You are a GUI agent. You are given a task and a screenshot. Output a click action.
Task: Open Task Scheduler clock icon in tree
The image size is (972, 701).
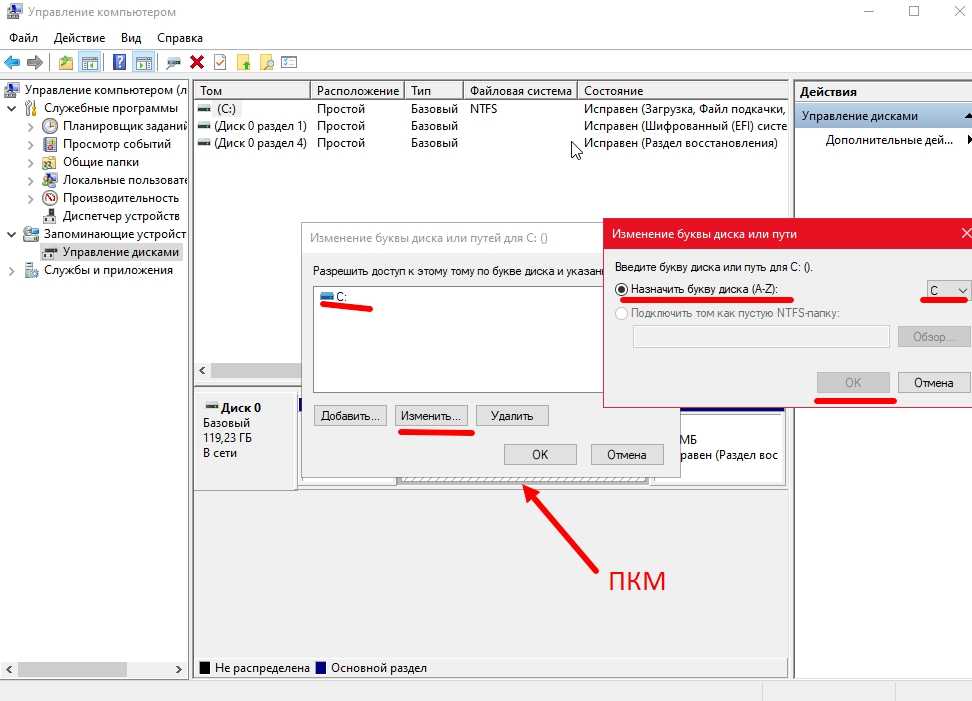point(50,126)
